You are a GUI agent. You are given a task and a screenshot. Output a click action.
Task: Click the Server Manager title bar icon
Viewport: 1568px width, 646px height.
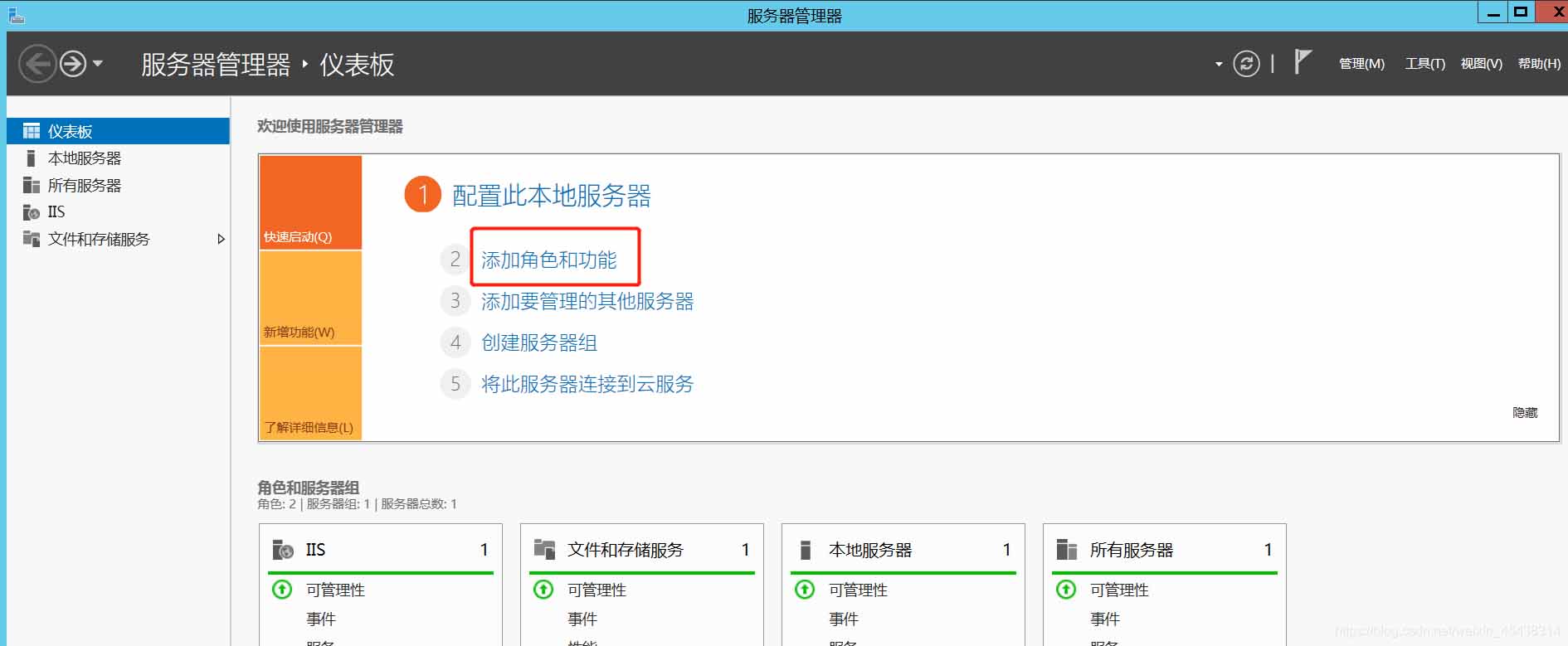[x=16, y=15]
